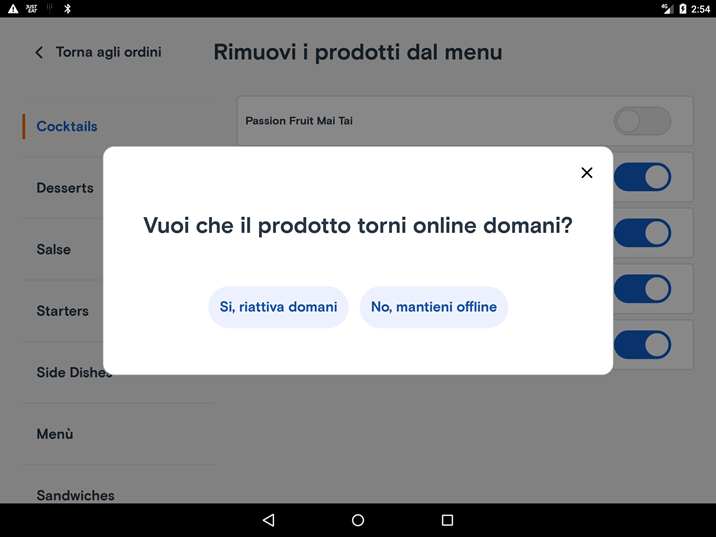The image size is (716, 537).
Task: Tap the Android home circle icon
Action: (x=358, y=520)
